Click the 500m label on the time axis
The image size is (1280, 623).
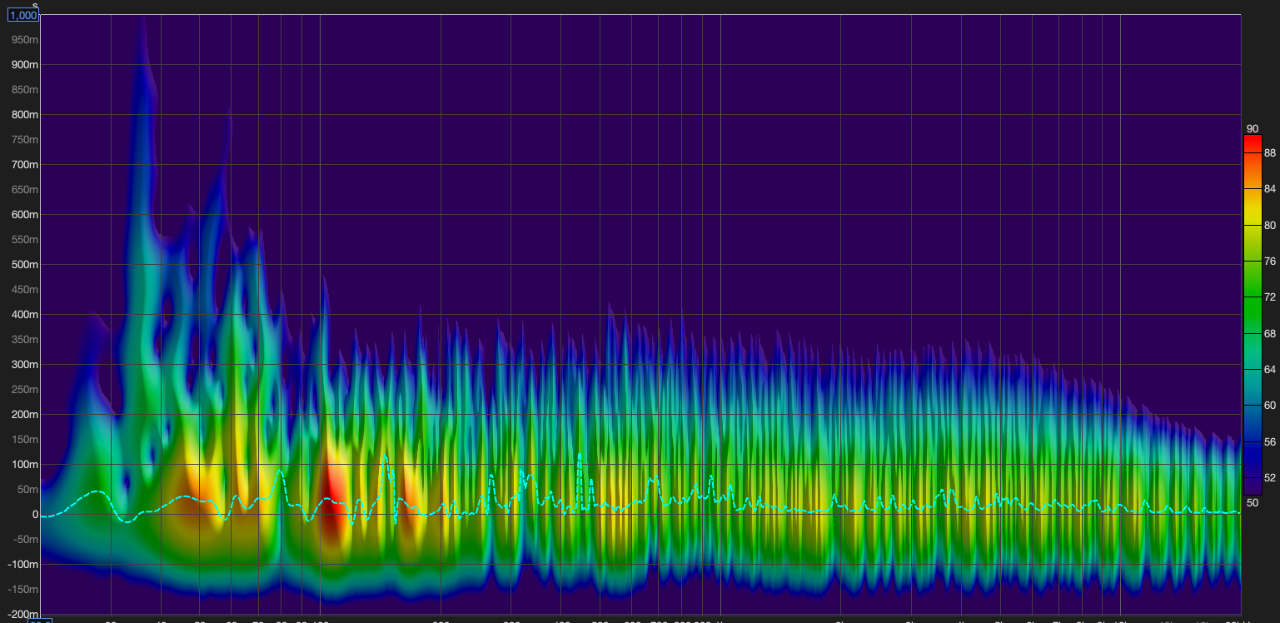pos(24,264)
